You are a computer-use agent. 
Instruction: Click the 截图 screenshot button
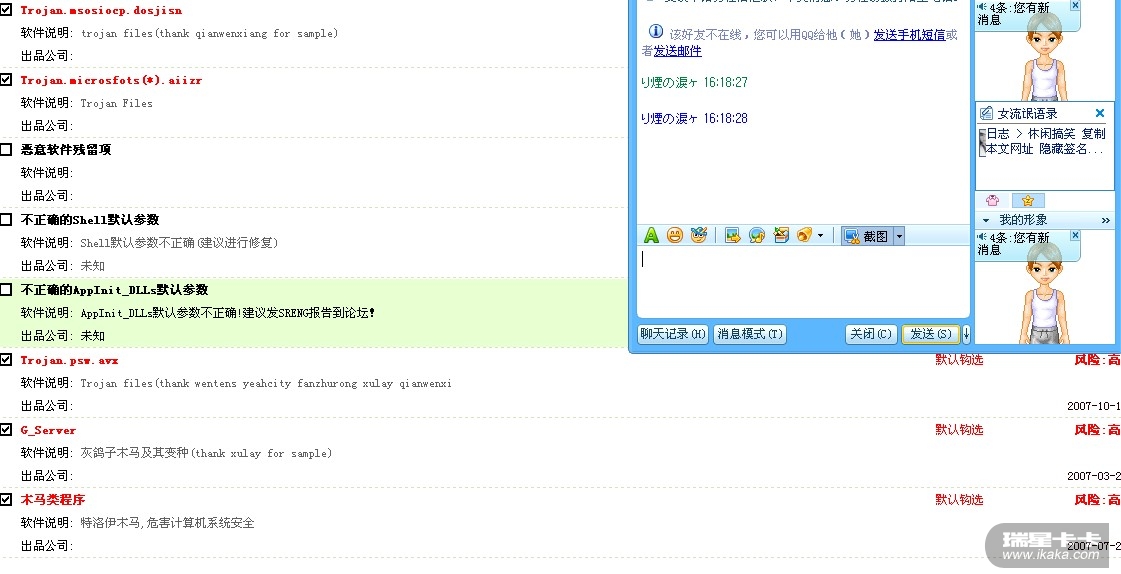coord(866,236)
